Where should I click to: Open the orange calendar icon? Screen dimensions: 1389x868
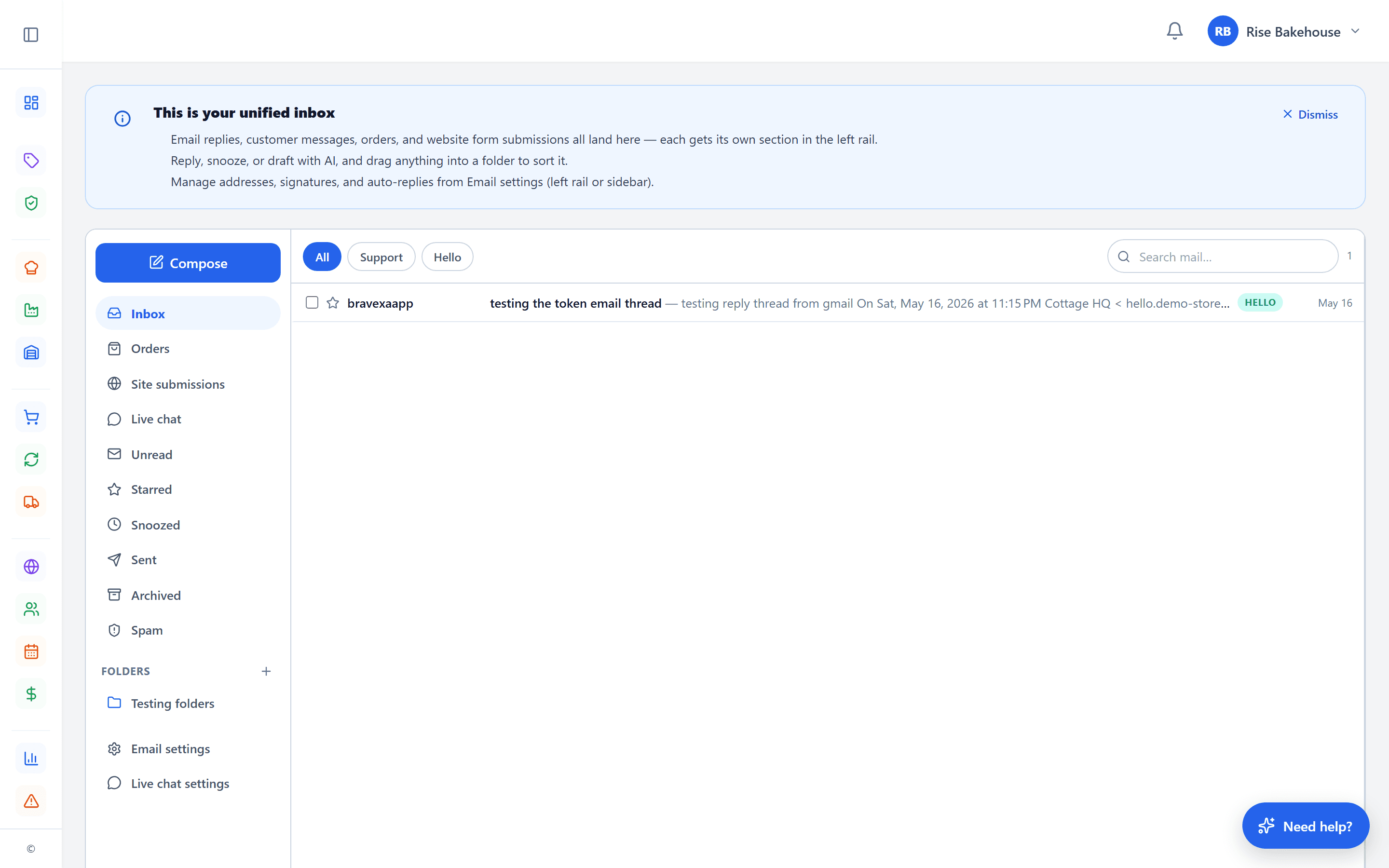pos(31,651)
